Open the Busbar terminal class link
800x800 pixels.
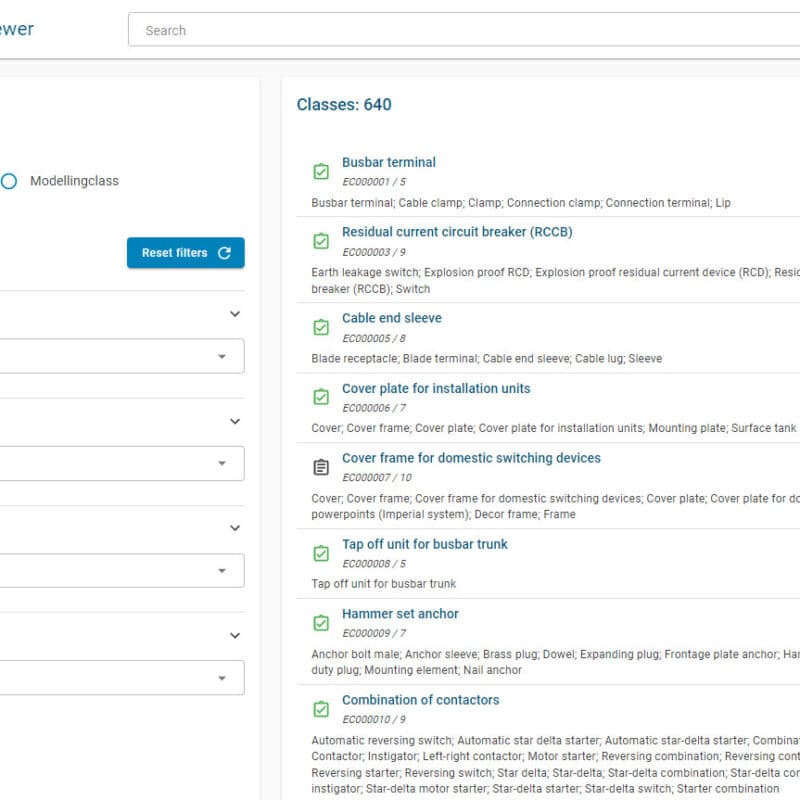[x=389, y=162]
